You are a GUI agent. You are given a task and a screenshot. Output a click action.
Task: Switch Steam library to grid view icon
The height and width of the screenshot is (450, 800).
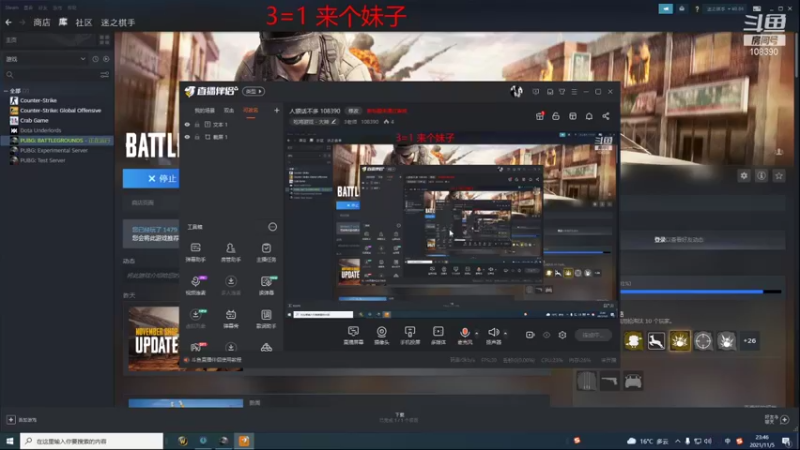[x=105, y=40]
